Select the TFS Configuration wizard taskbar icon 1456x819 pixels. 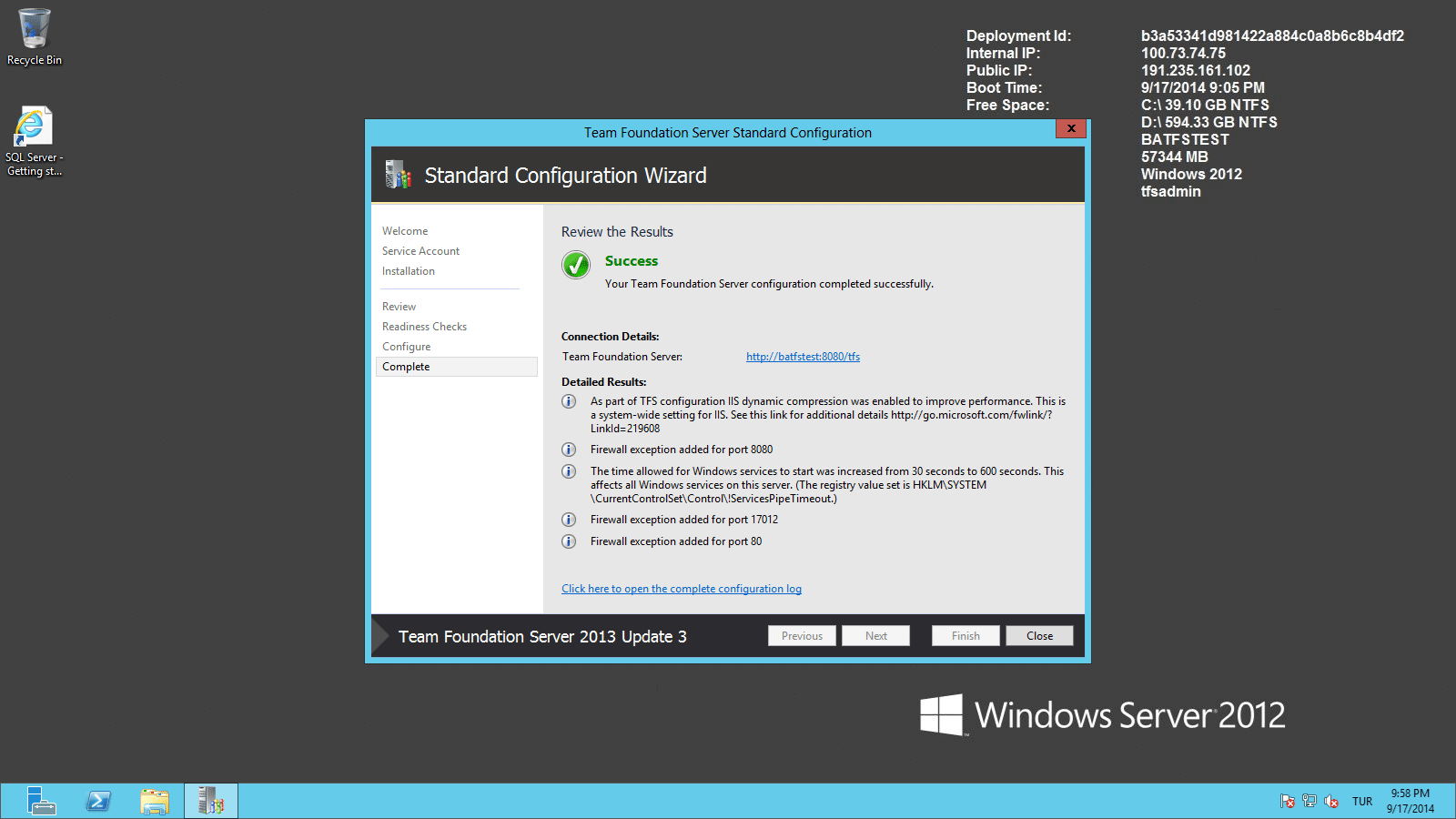[x=210, y=801]
